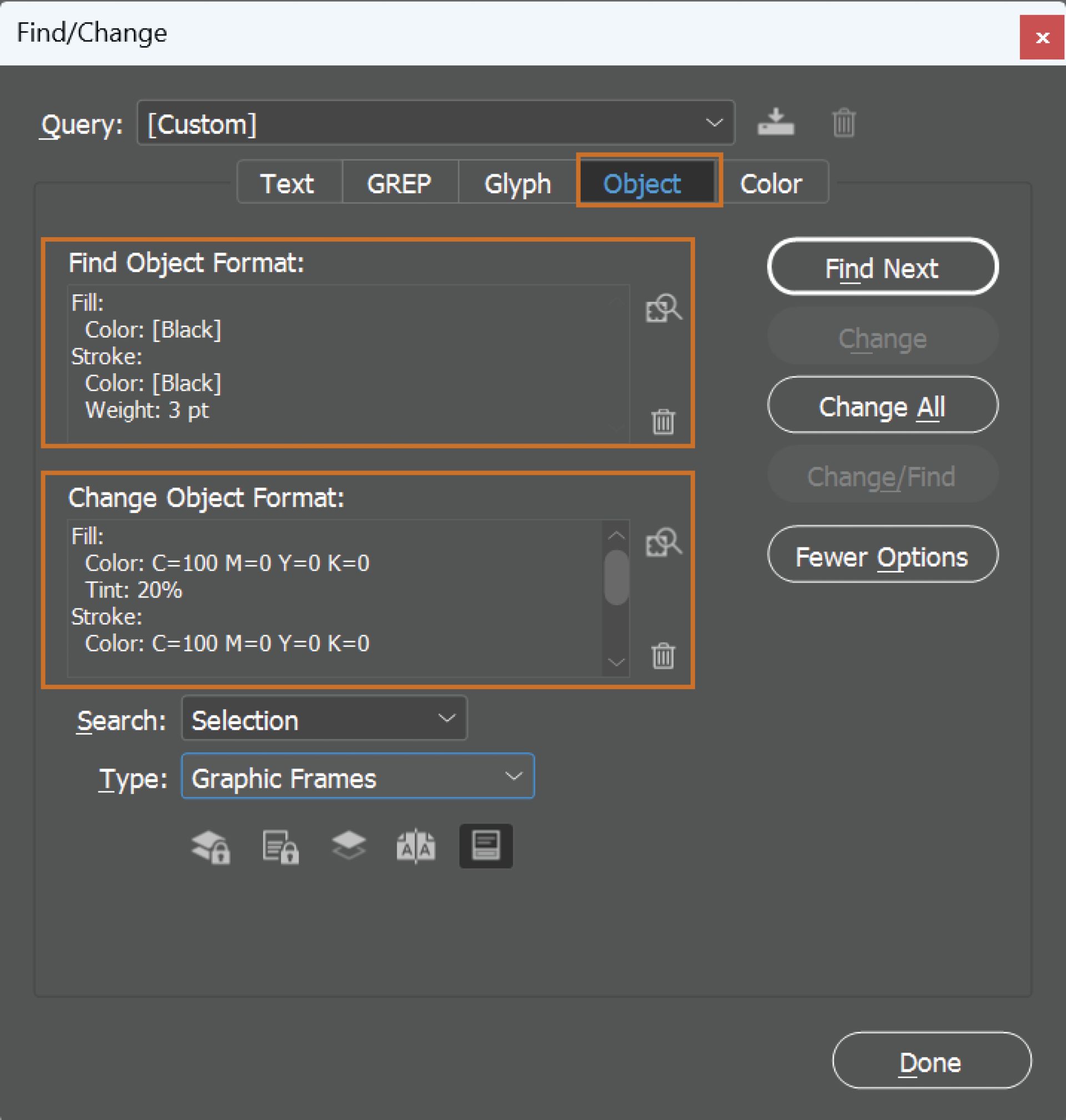The height and width of the screenshot is (1120, 1066).
Task: Open the Search scope dropdown
Action: pyautogui.click(x=324, y=719)
